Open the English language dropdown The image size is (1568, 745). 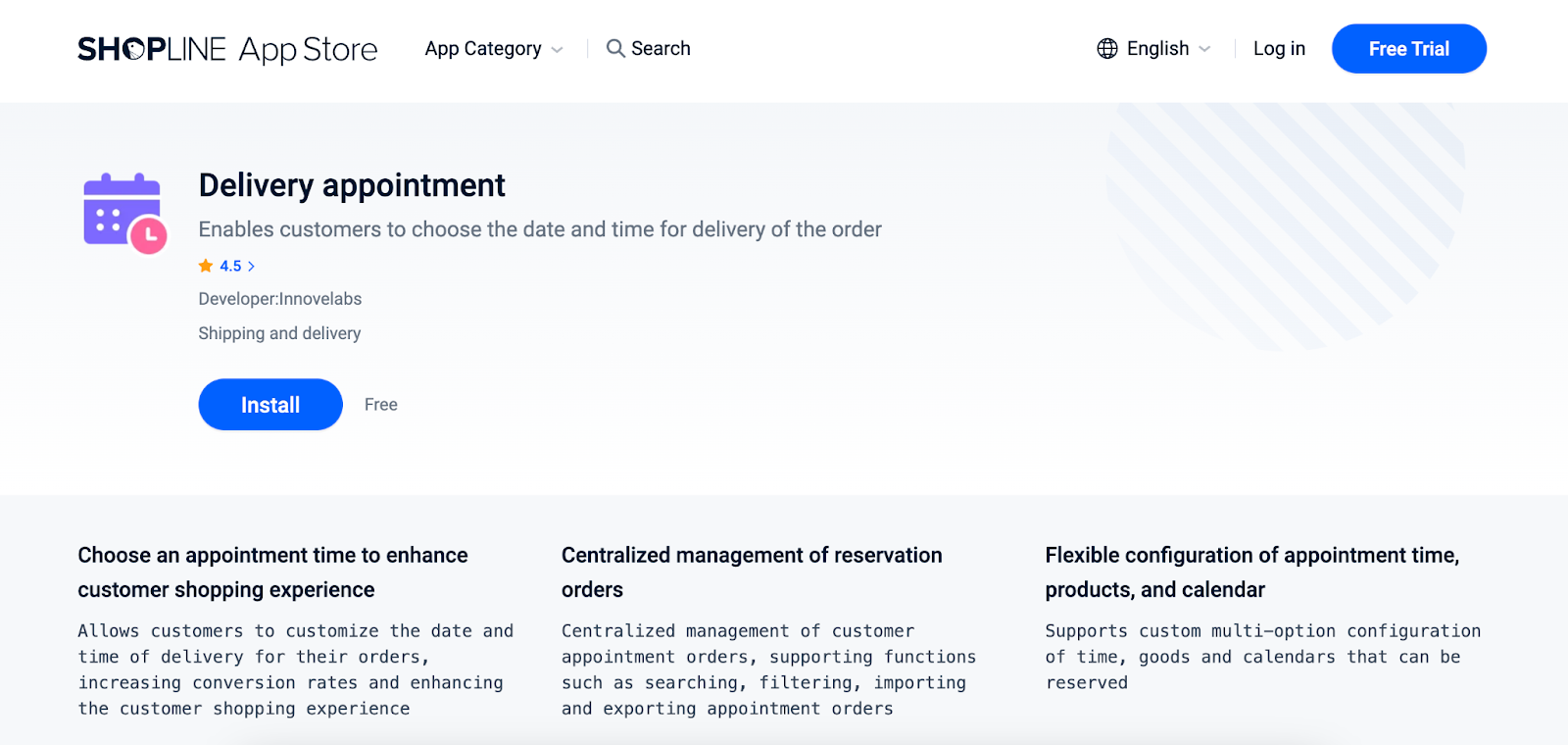[x=1157, y=49]
